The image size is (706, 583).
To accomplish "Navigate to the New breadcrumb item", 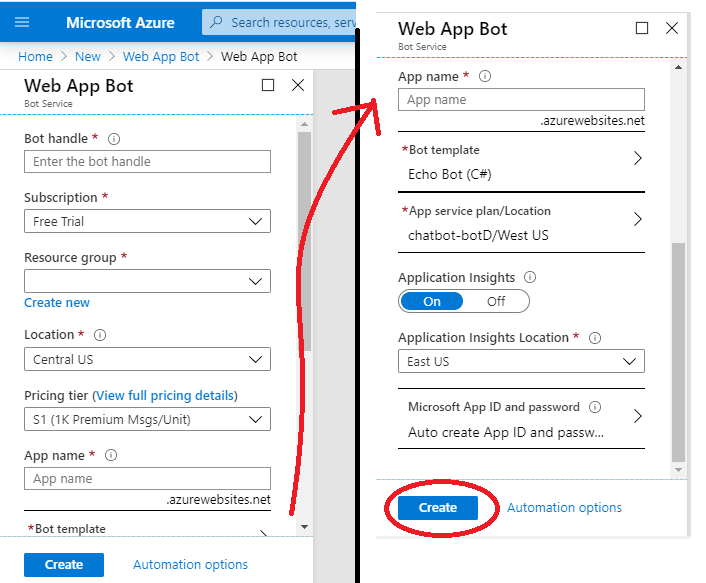I will (88, 57).
